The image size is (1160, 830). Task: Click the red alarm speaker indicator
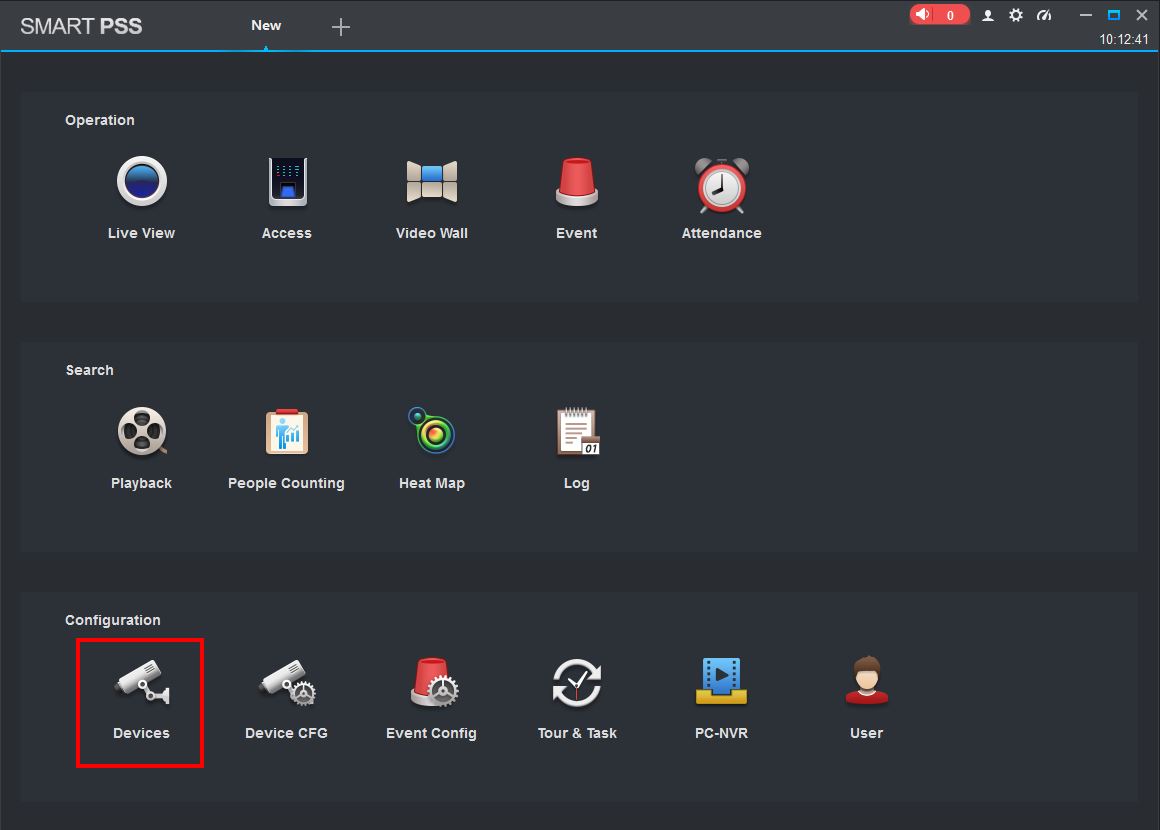click(x=939, y=15)
